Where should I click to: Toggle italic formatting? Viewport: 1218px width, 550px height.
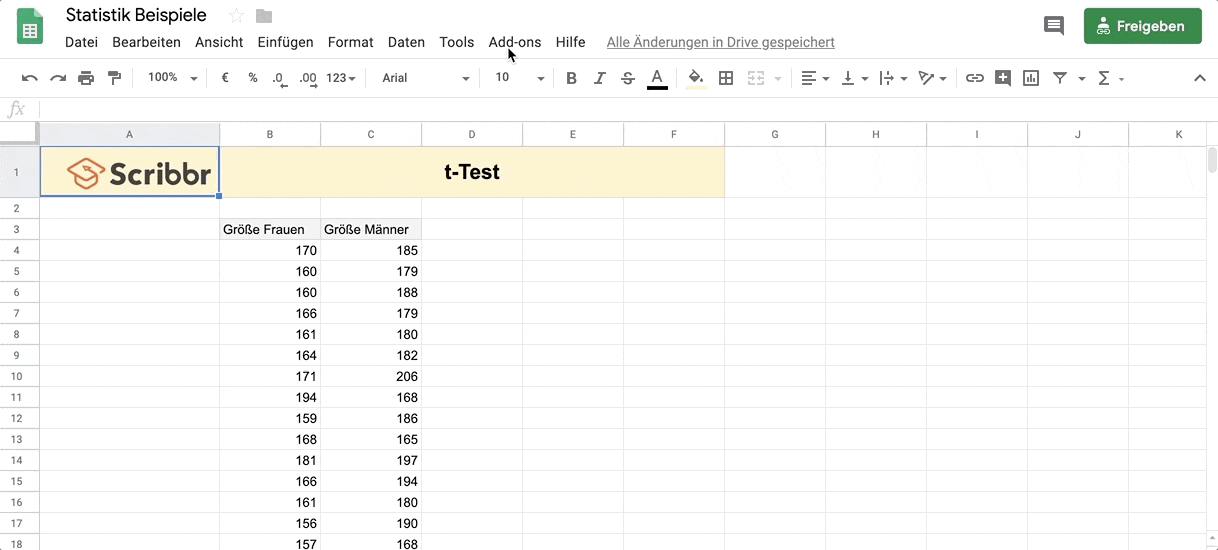(x=600, y=78)
